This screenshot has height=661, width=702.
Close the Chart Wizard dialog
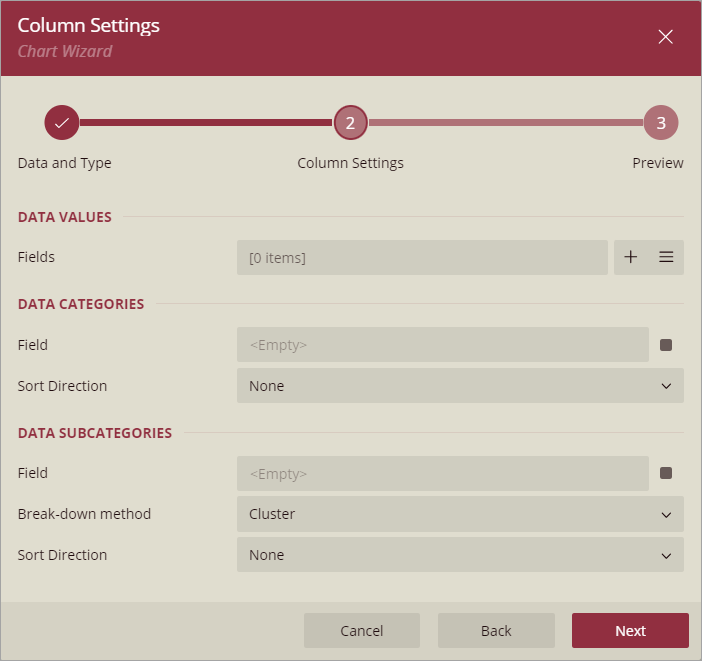[665, 37]
